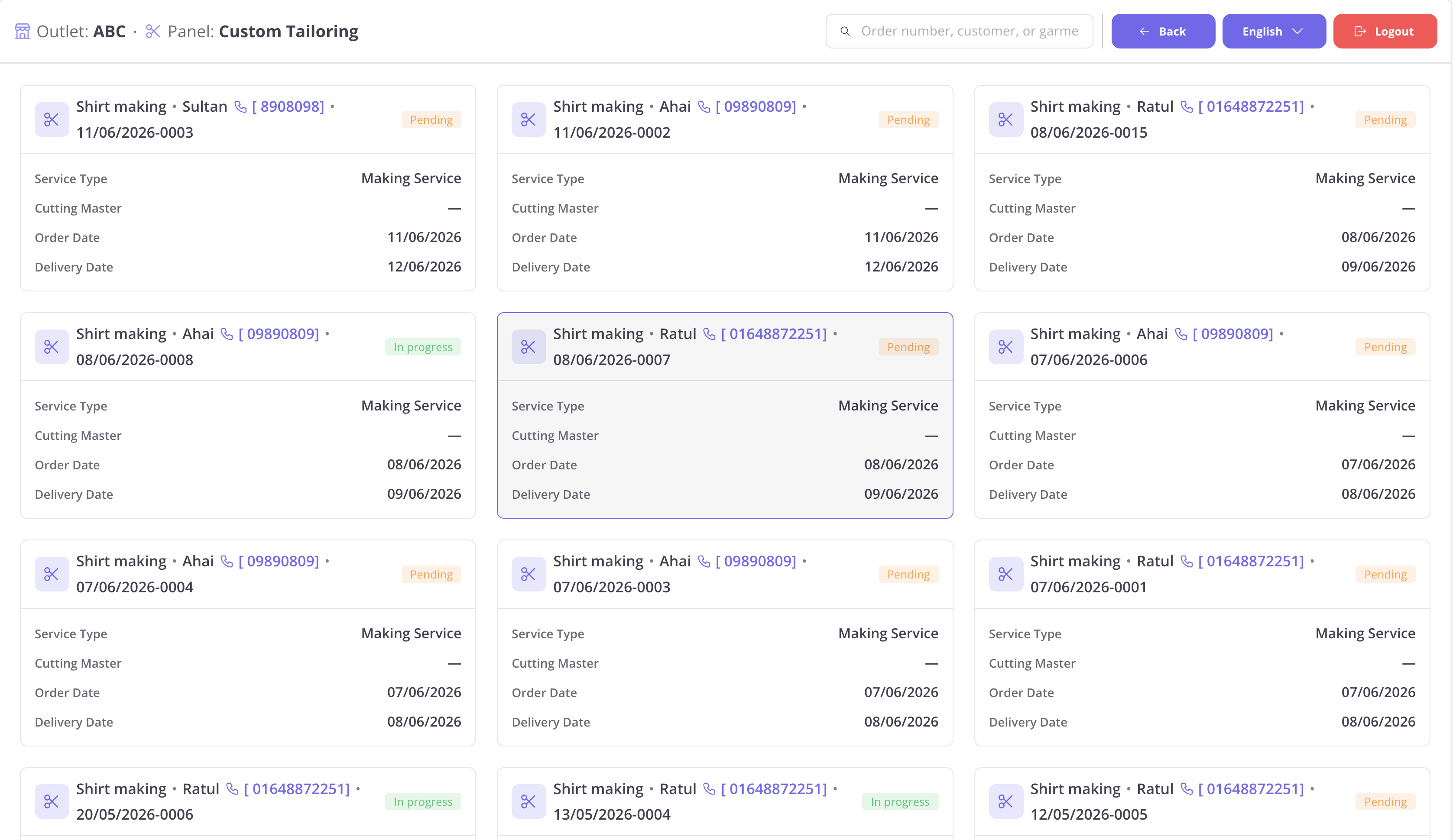This screenshot has width=1453, height=840.
Task: Click Pending badge on order 12/05/2026-0005
Action: pos(1385,801)
